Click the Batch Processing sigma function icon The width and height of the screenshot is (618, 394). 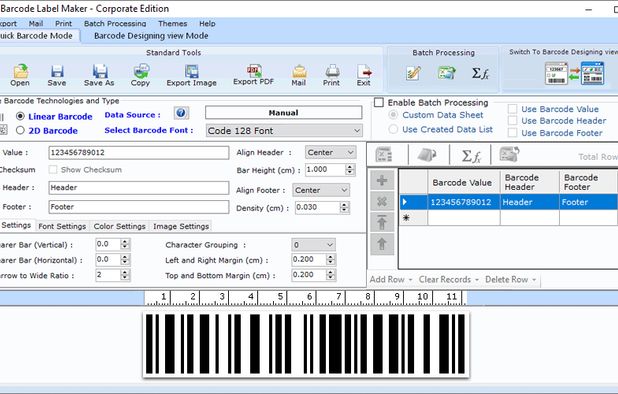click(x=480, y=73)
